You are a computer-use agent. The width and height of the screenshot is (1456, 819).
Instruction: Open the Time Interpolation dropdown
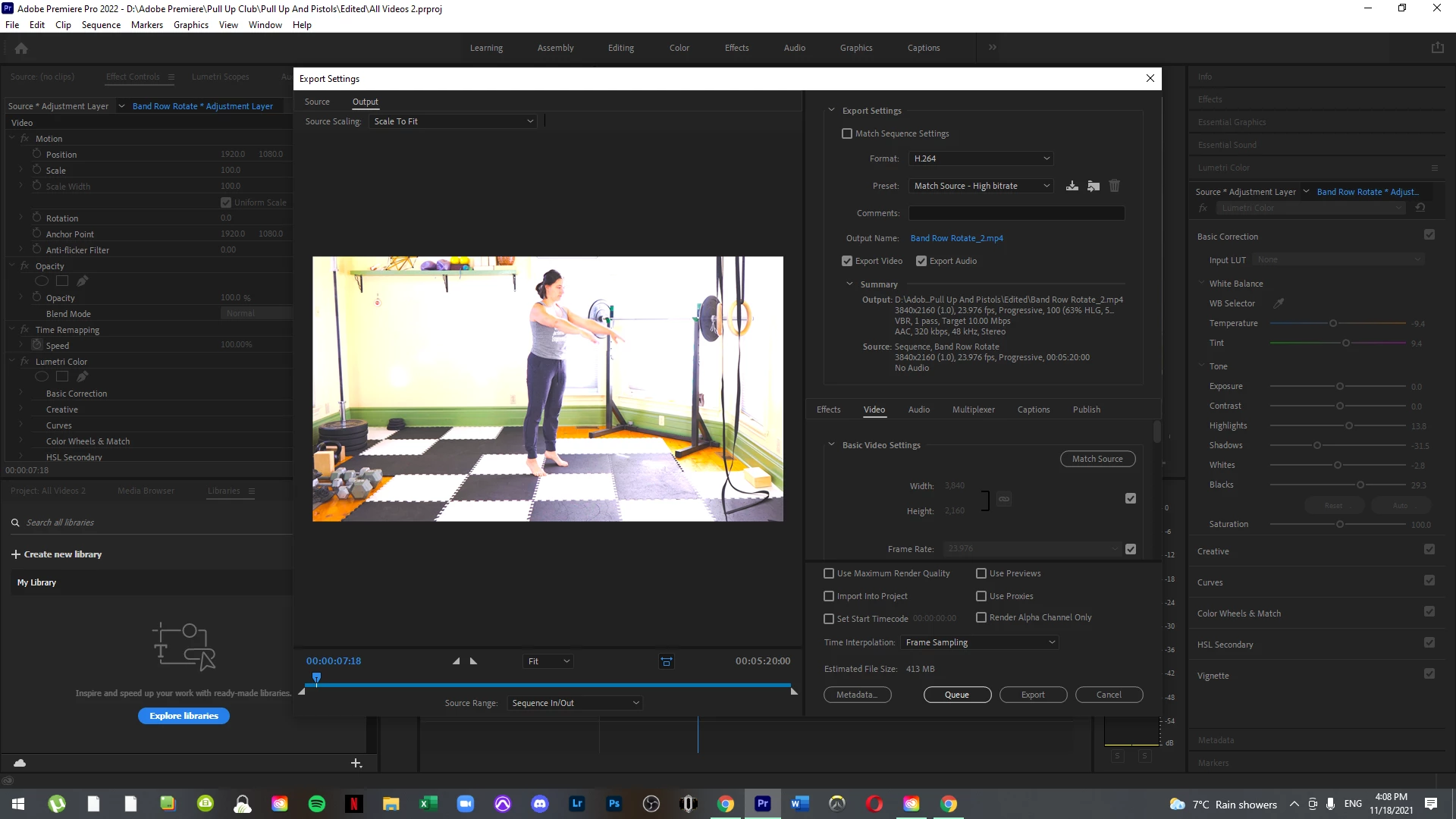(x=980, y=642)
